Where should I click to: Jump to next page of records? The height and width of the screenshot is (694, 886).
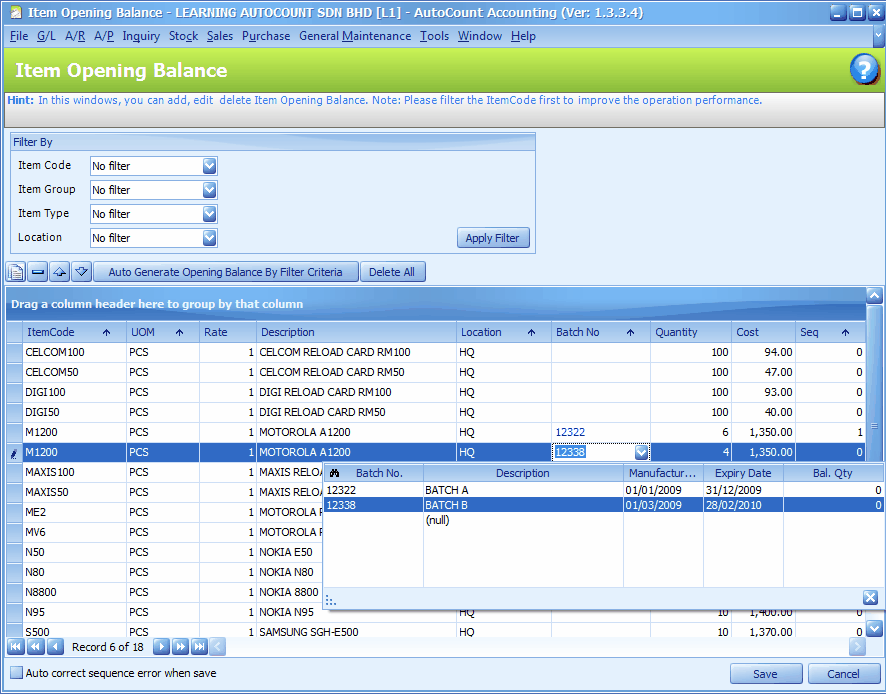tap(180, 647)
